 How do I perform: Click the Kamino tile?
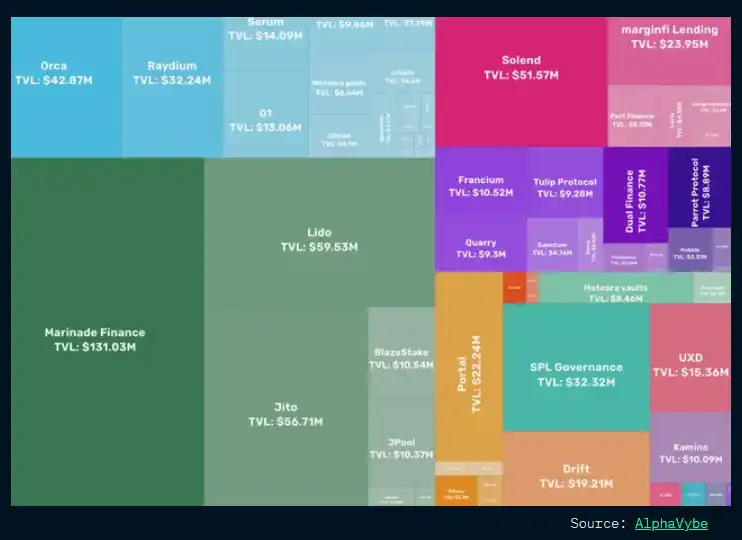(690, 452)
